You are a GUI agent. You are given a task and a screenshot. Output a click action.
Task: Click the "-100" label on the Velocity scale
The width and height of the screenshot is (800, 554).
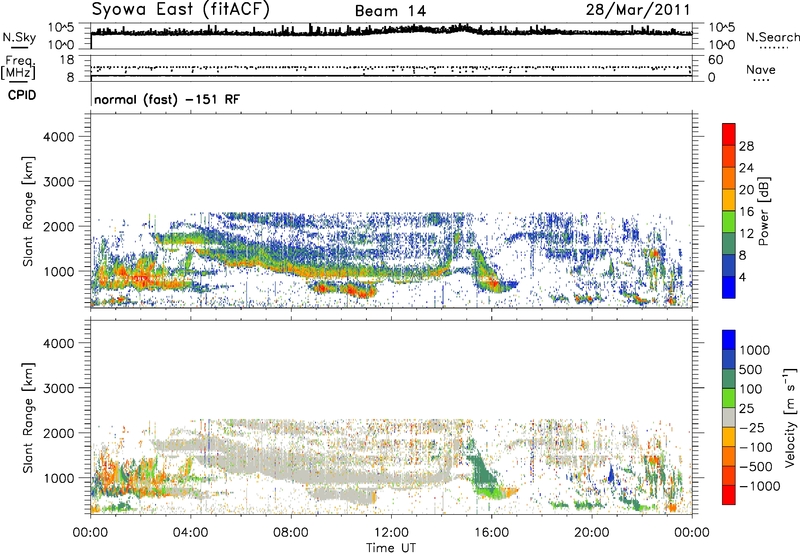[756, 447]
